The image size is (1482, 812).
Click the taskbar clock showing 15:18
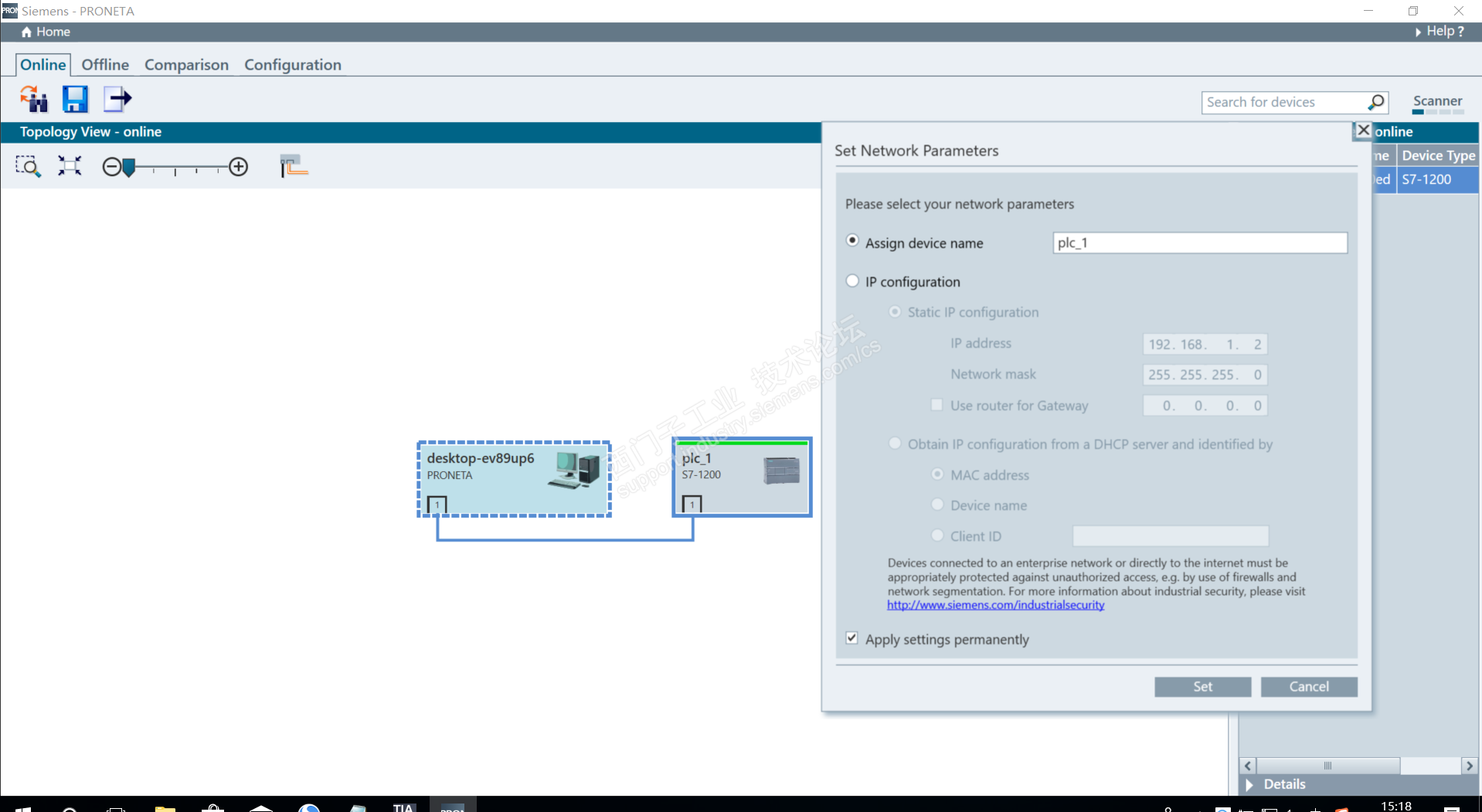click(1395, 806)
